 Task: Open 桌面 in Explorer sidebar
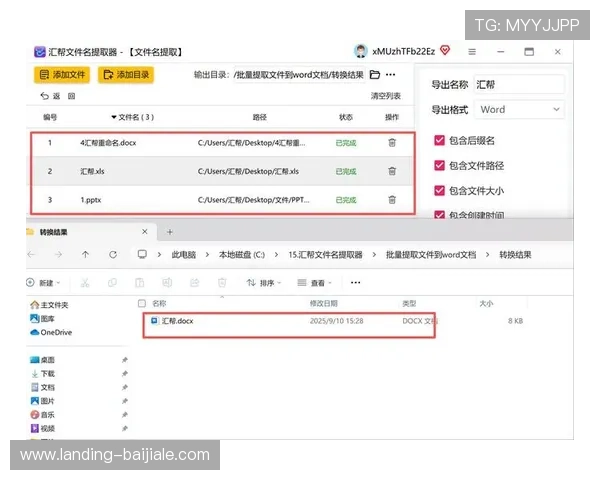pos(42,360)
